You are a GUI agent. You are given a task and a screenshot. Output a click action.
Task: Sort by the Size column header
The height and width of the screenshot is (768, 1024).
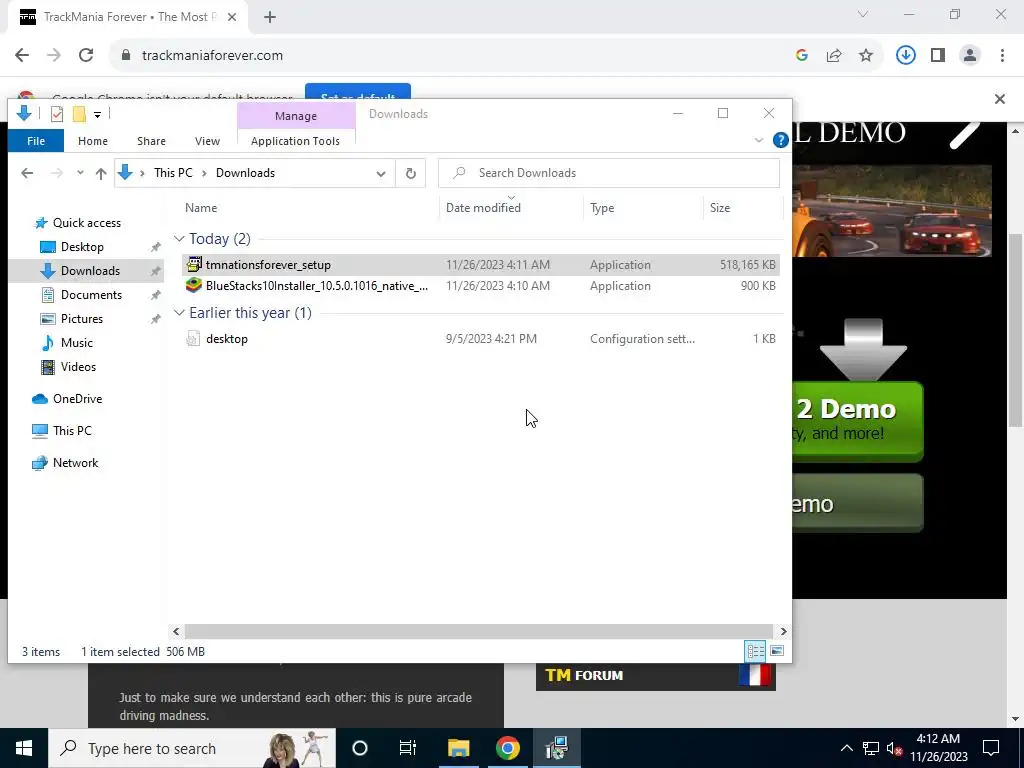[720, 208]
